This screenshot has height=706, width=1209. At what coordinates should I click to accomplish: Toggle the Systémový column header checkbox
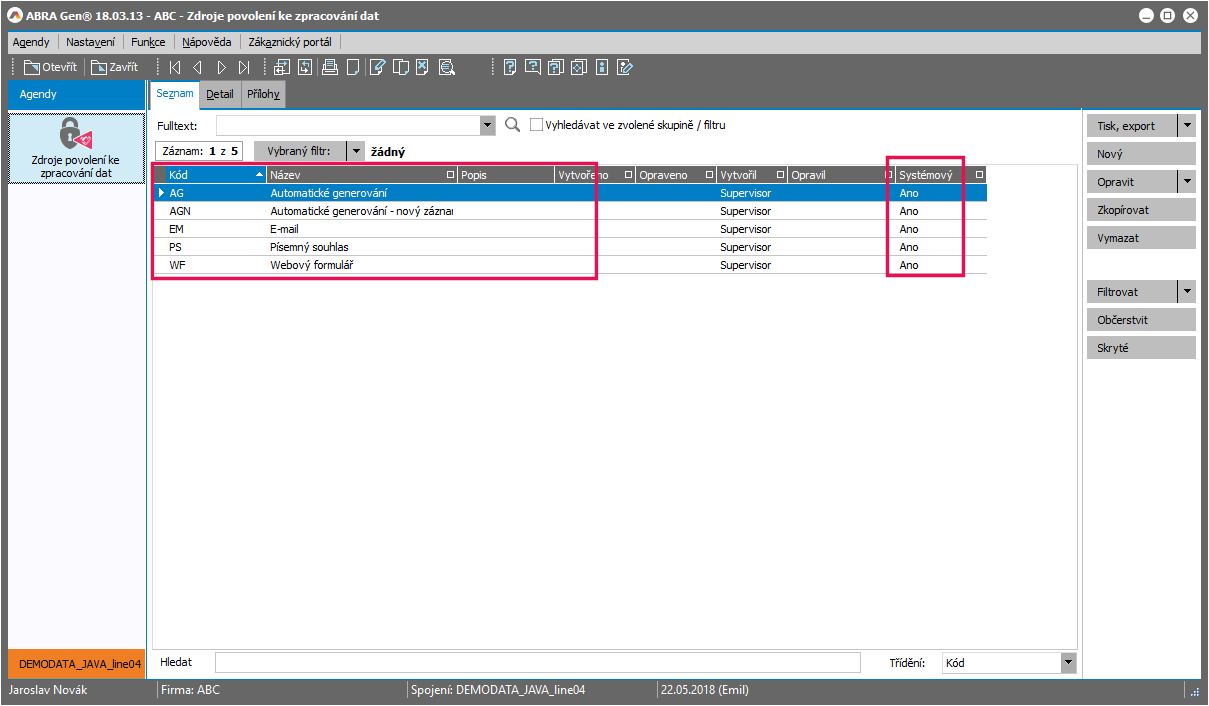coord(979,175)
